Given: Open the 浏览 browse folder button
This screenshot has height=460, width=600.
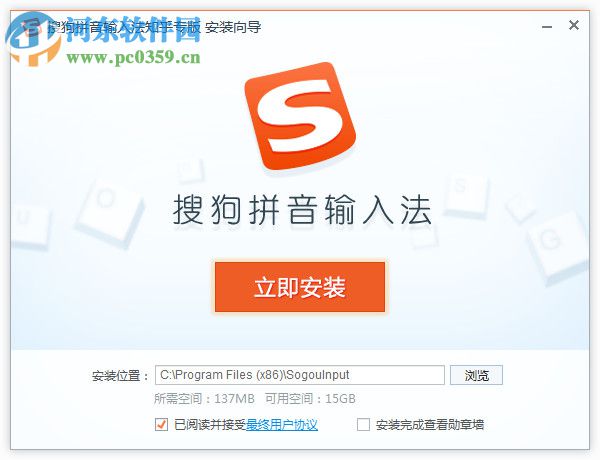Looking at the screenshot, I should coord(476,375).
